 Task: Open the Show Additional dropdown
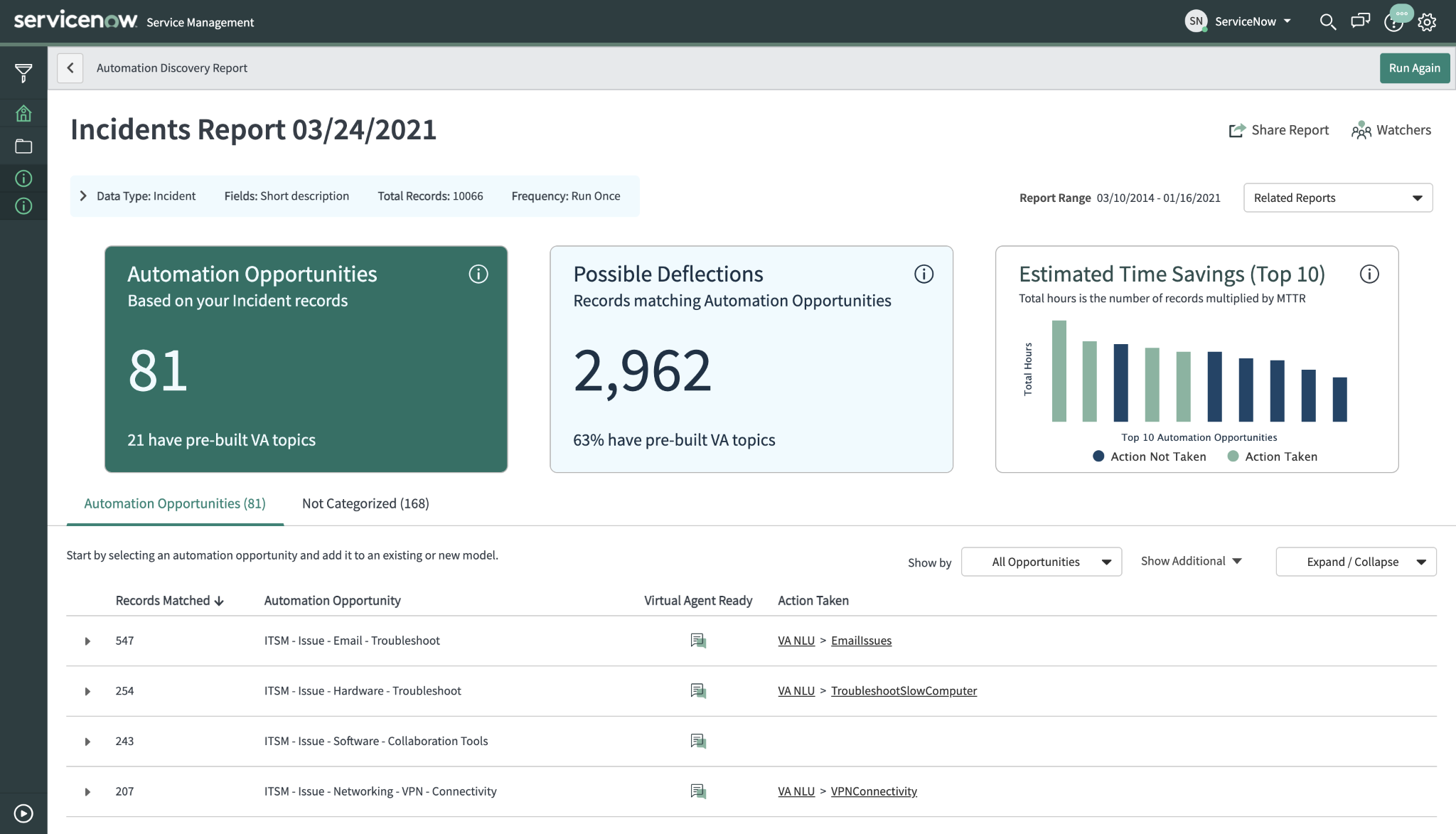1191,561
